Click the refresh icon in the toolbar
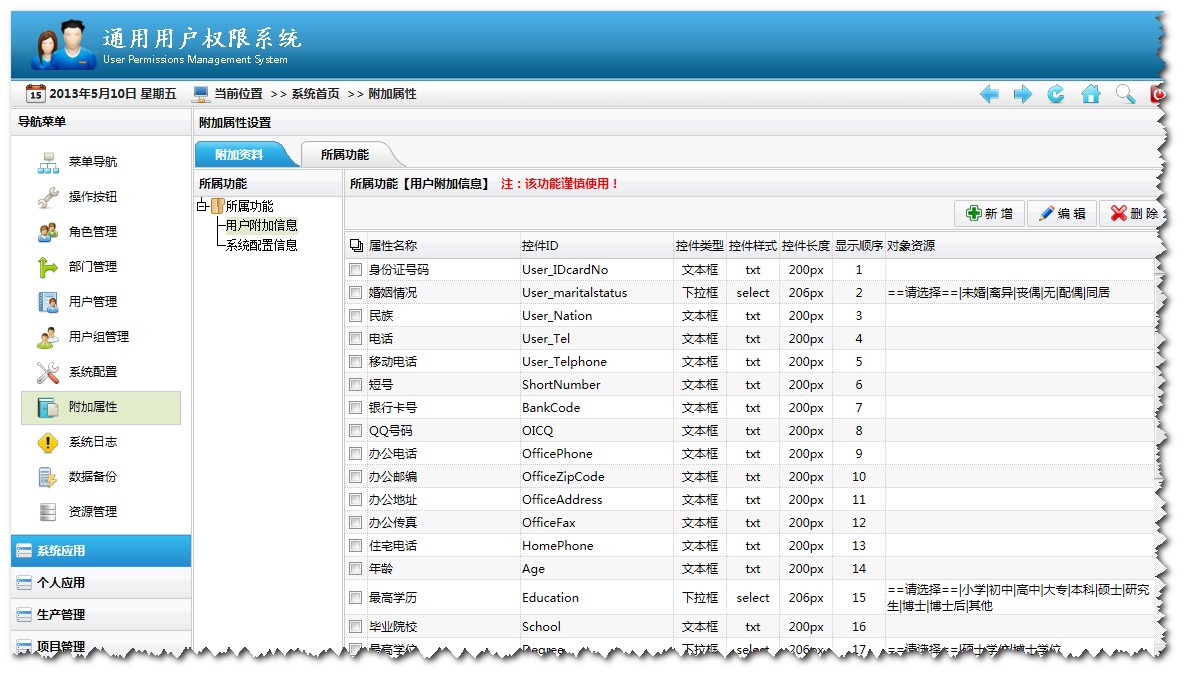The width and height of the screenshot is (1185, 676). click(x=1057, y=94)
